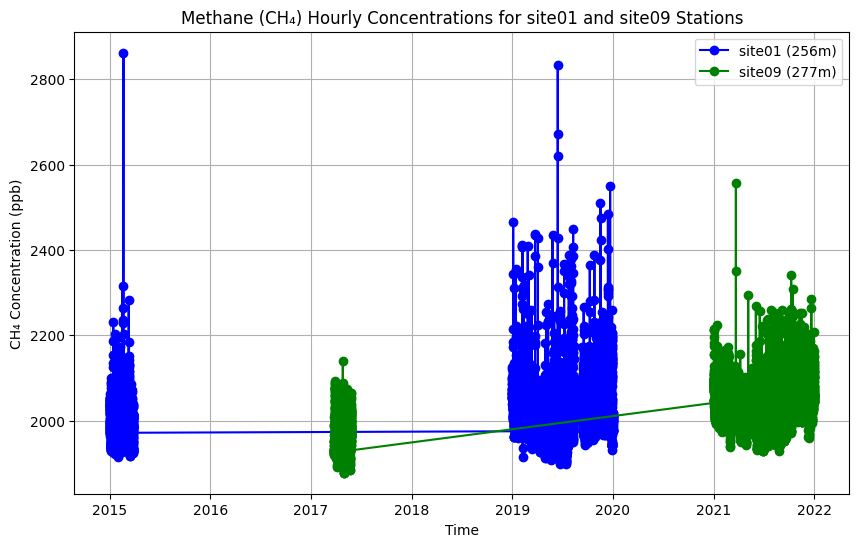
Task: Click the 2020 tick label on x-axis
Action: [613, 510]
